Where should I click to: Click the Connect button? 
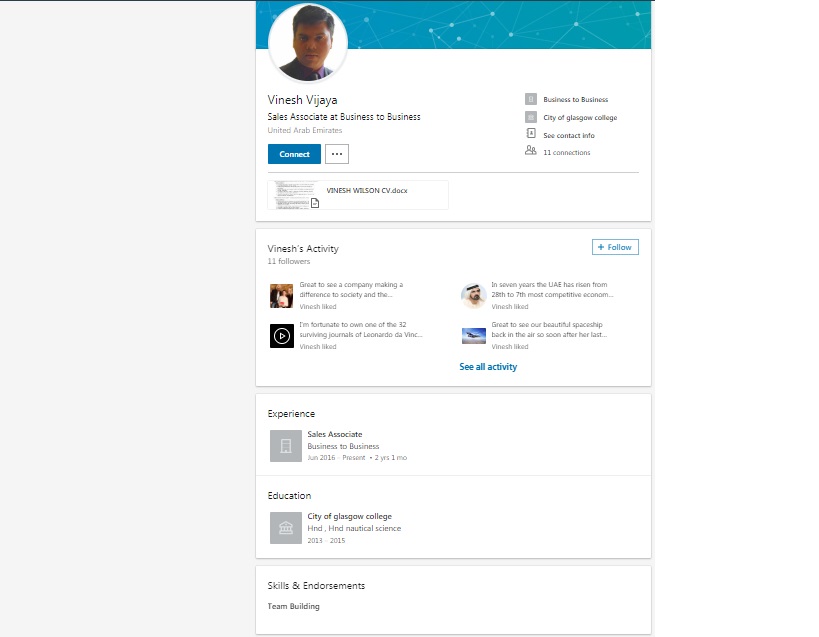pyautogui.click(x=294, y=154)
